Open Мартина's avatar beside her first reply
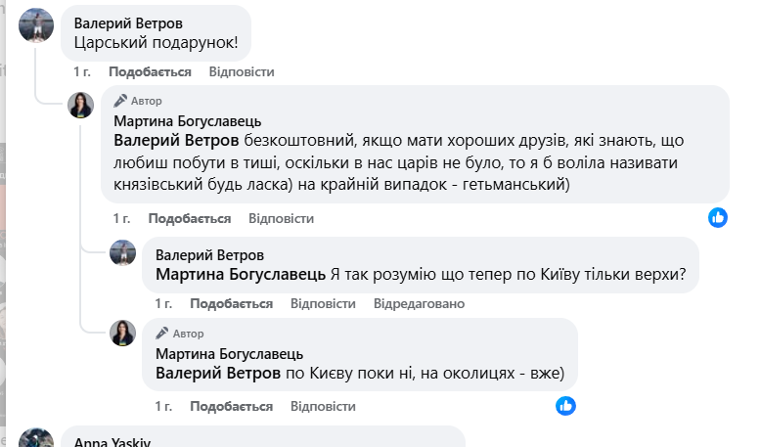The height and width of the screenshot is (447, 762). click(x=81, y=104)
